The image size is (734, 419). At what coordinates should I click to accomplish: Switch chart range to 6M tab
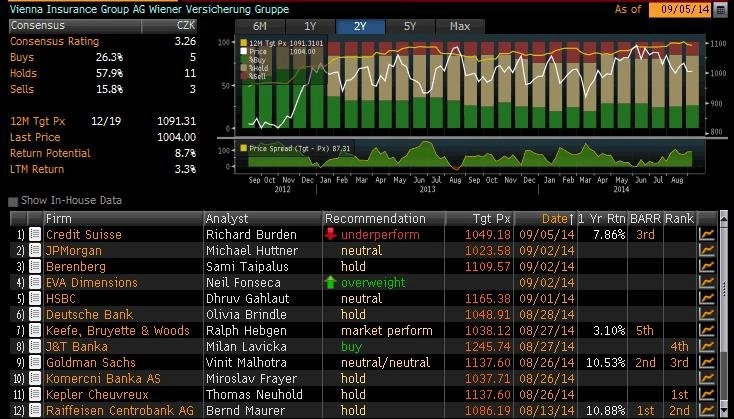(x=260, y=27)
